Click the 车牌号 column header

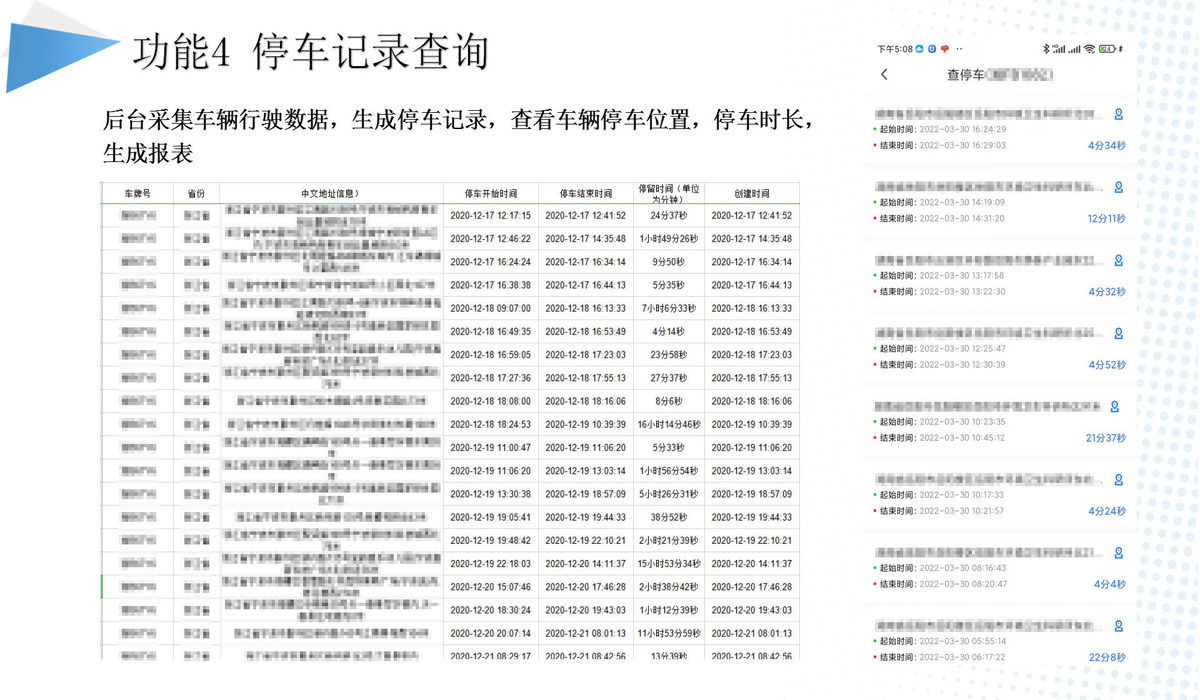point(137,193)
